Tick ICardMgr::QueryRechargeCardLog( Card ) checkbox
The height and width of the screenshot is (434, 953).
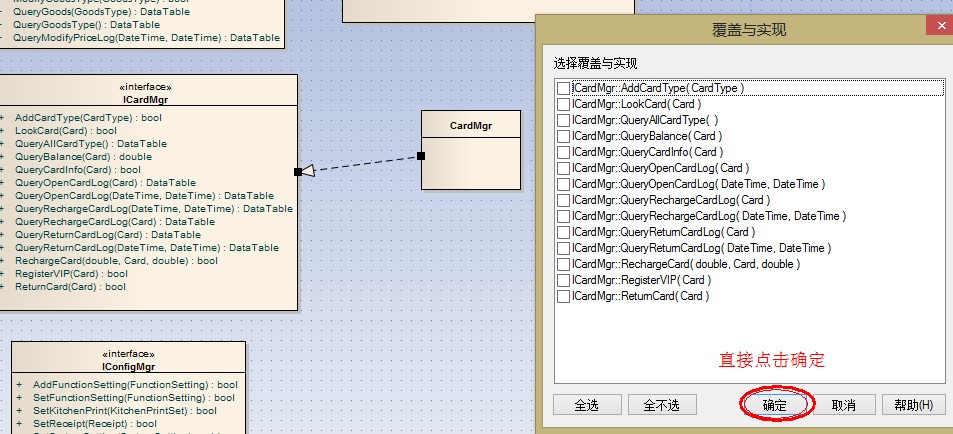(563, 200)
